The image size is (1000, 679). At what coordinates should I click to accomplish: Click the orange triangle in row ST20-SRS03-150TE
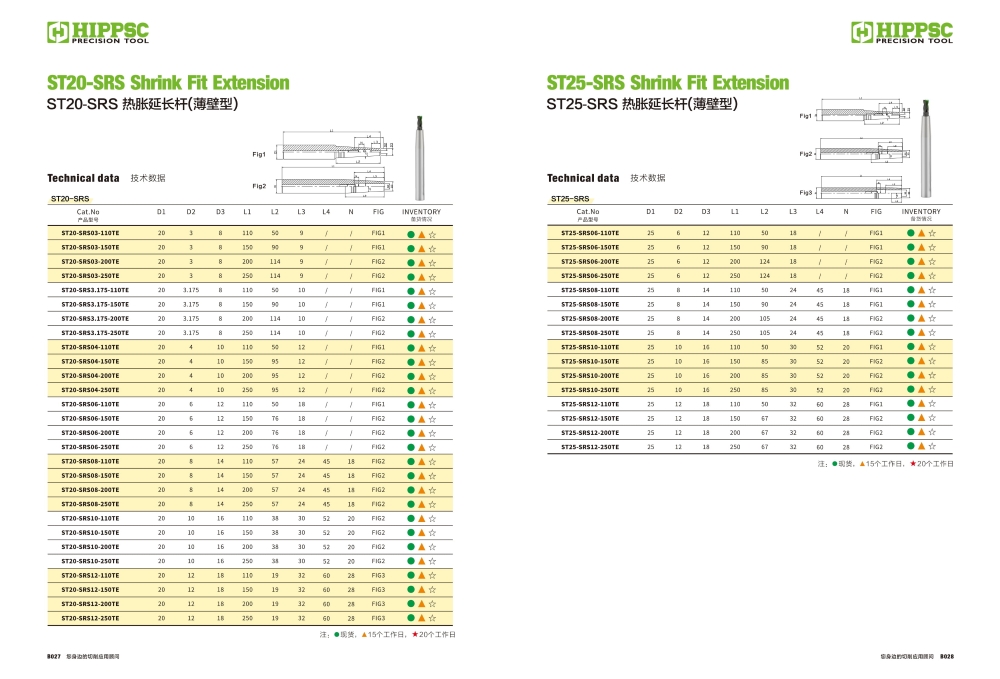click(x=422, y=248)
